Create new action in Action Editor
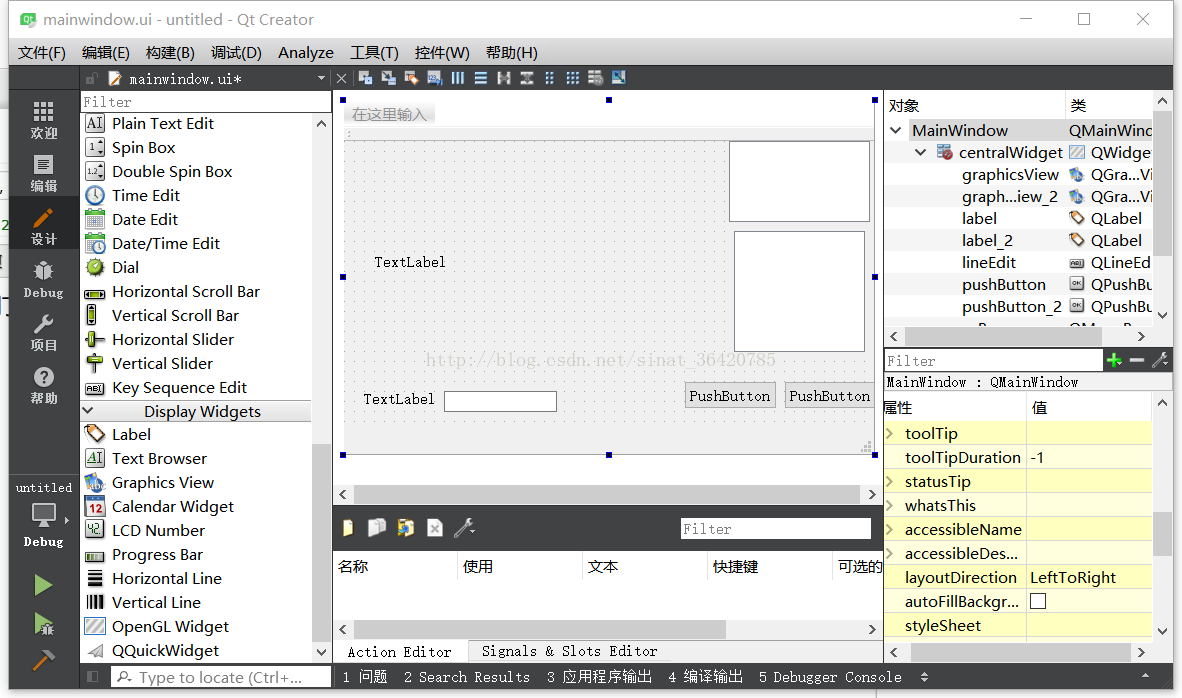1182x698 pixels. point(348,528)
